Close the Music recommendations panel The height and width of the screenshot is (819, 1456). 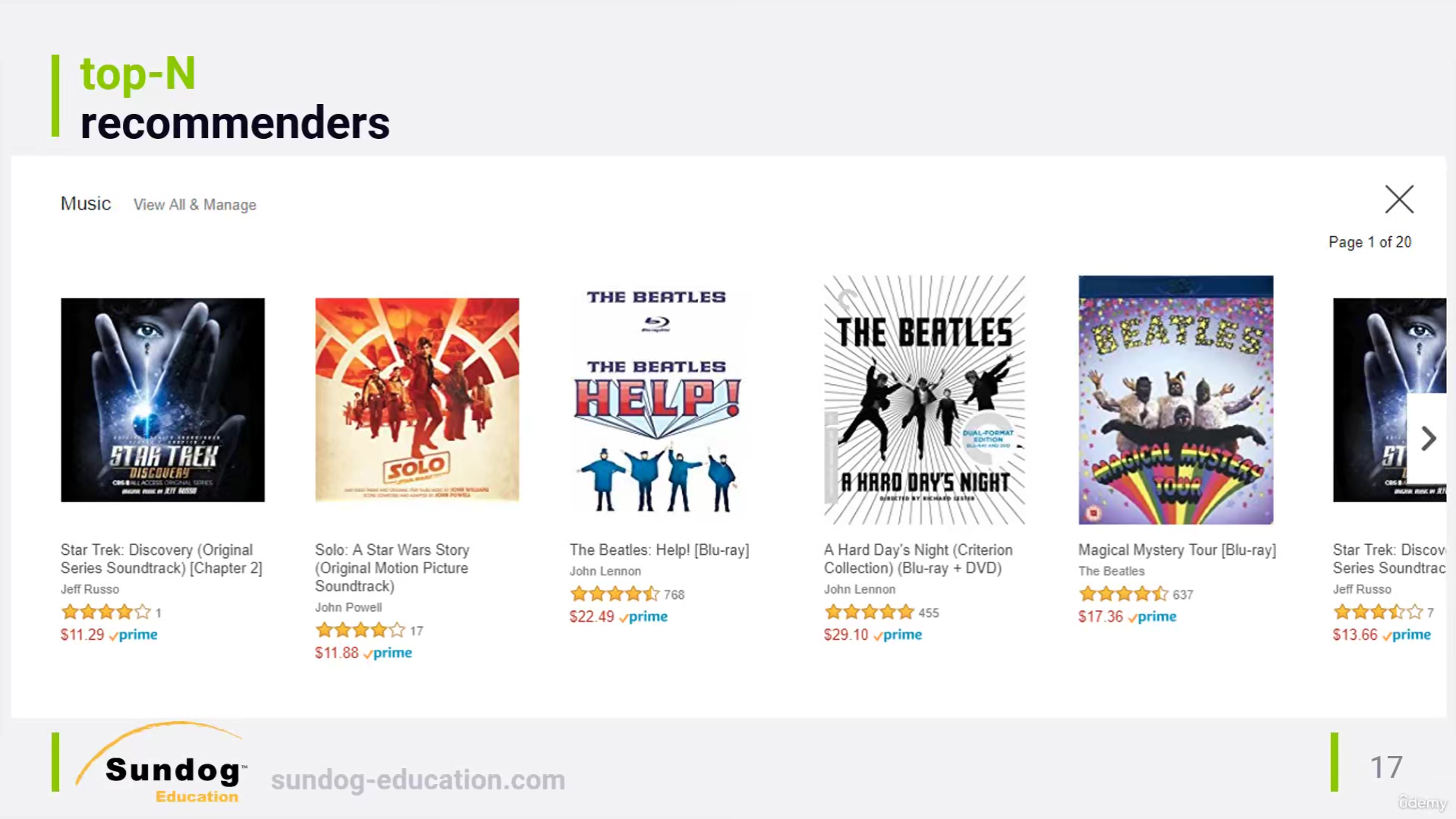coord(1399,200)
